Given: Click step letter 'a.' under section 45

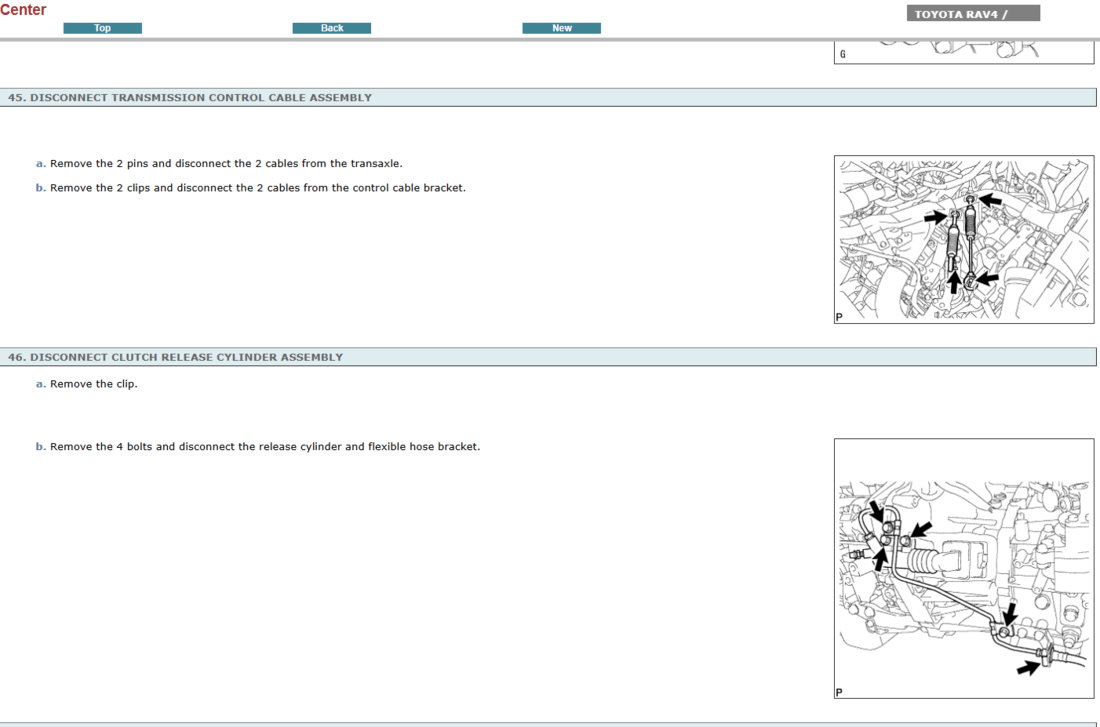Looking at the screenshot, I should click(x=41, y=164).
